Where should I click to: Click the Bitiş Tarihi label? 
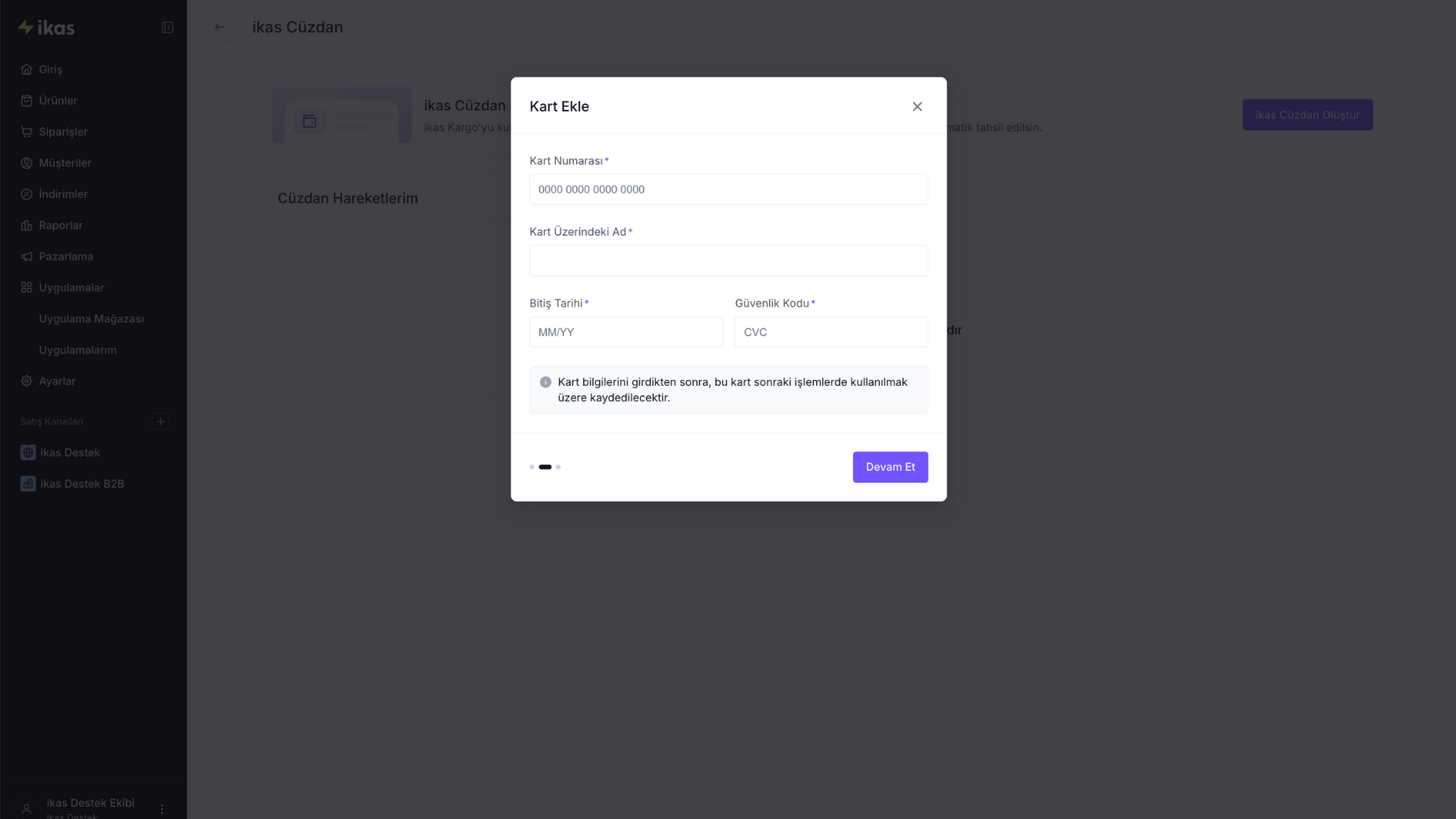(x=556, y=303)
